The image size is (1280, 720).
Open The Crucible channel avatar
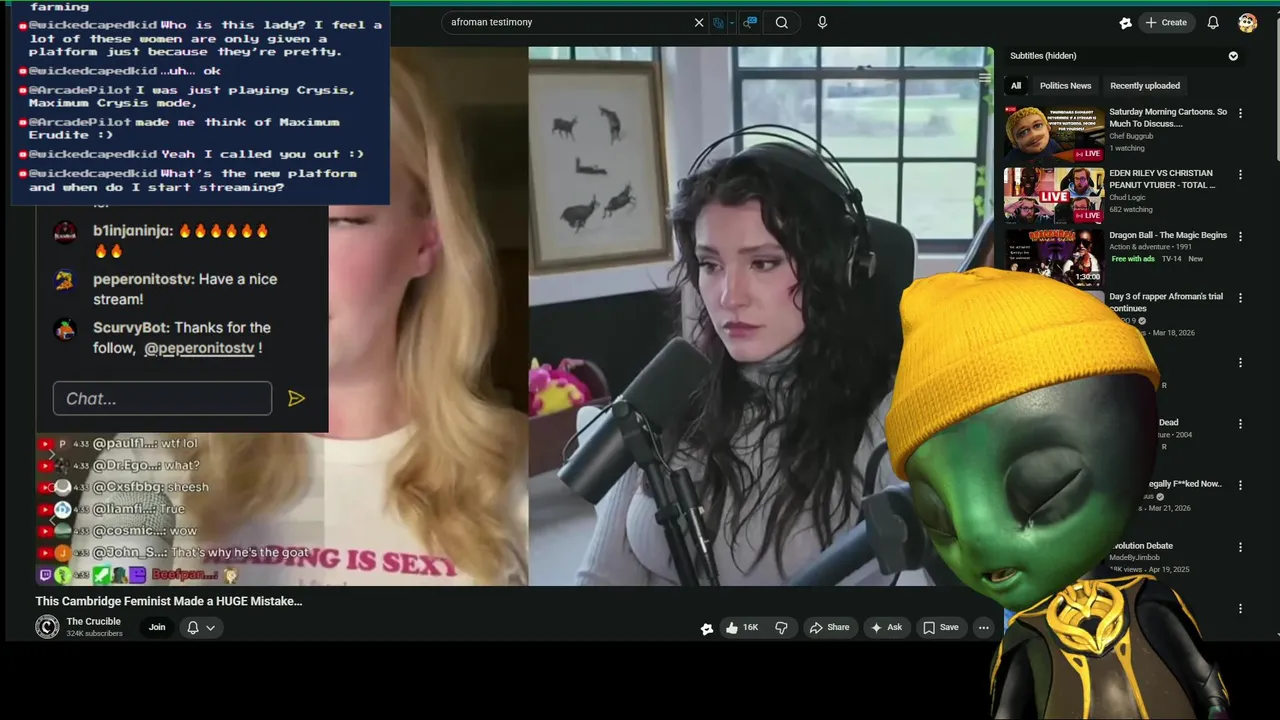click(47, 627)
